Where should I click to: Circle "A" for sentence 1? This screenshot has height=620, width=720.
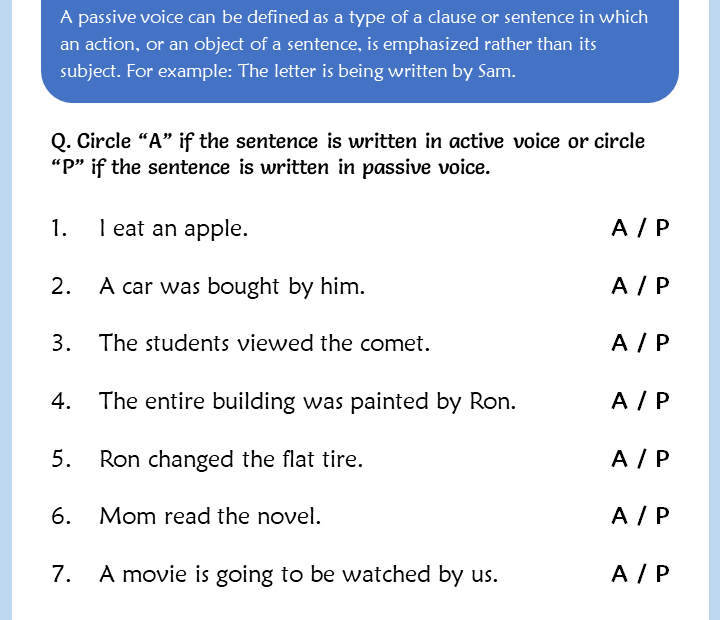pos(621,229)
